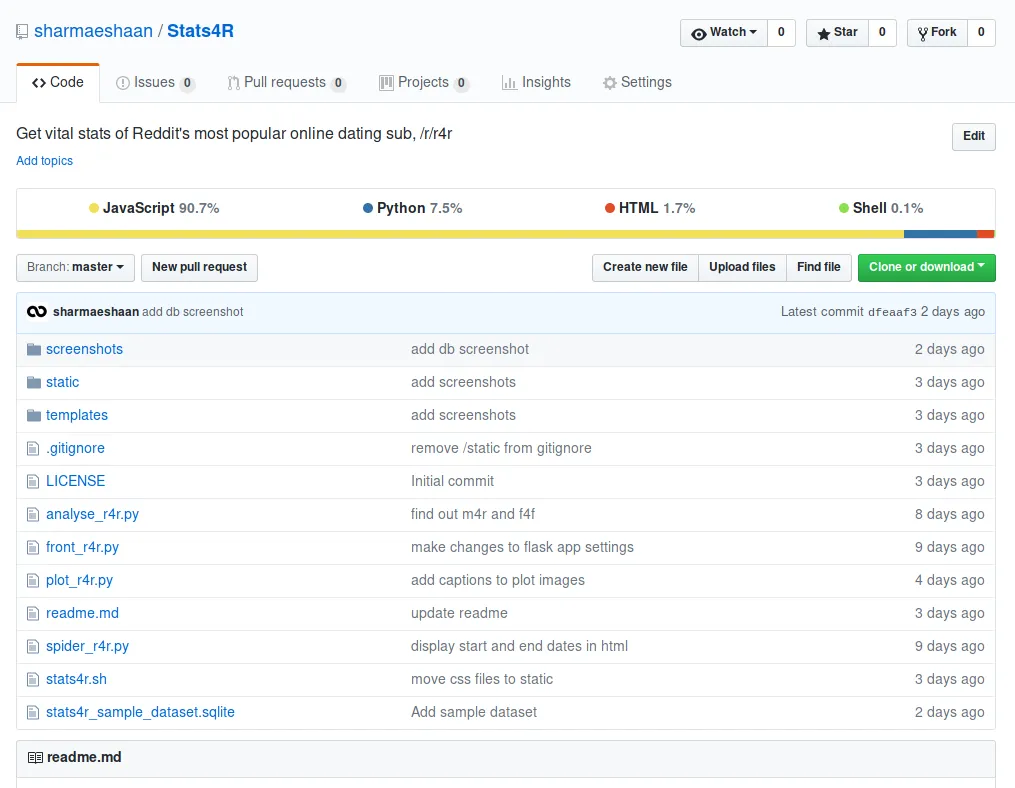Viewport: 1015px width, 788px height.
Task: Open the analyse_r4r.py file
Action: [92, 514]
